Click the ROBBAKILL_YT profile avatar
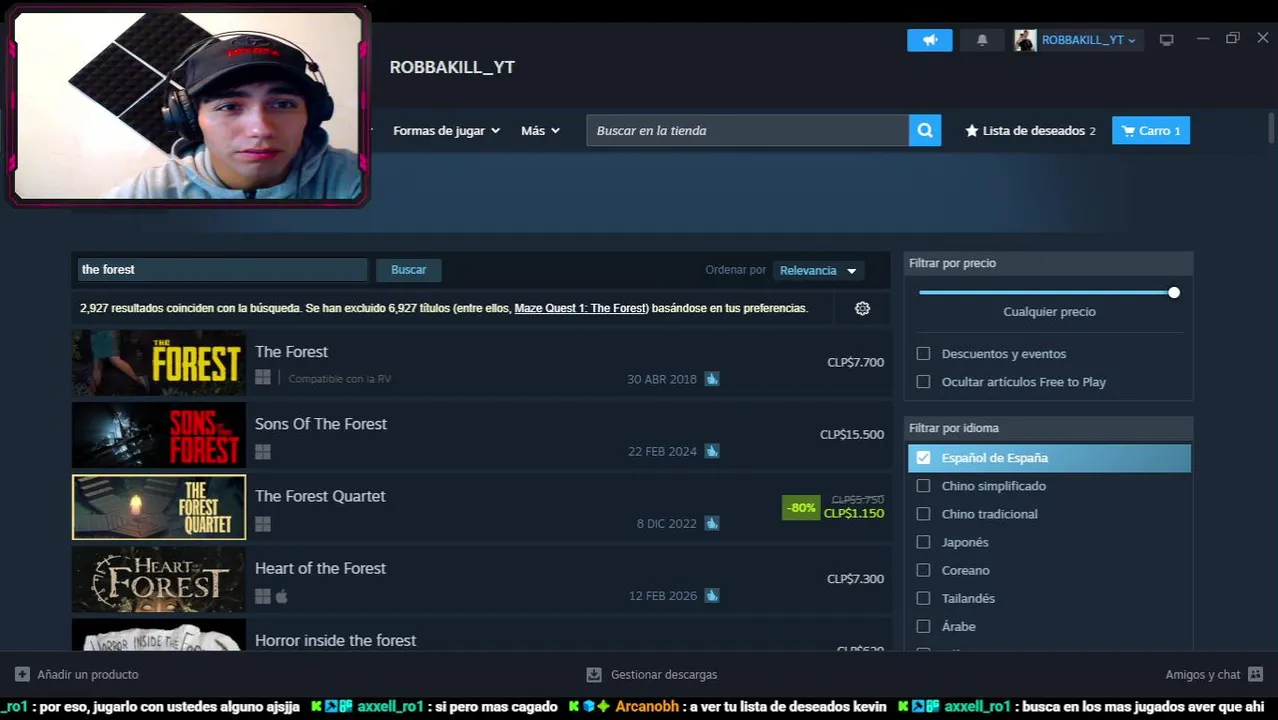1278x720 pixels. 1025,40
